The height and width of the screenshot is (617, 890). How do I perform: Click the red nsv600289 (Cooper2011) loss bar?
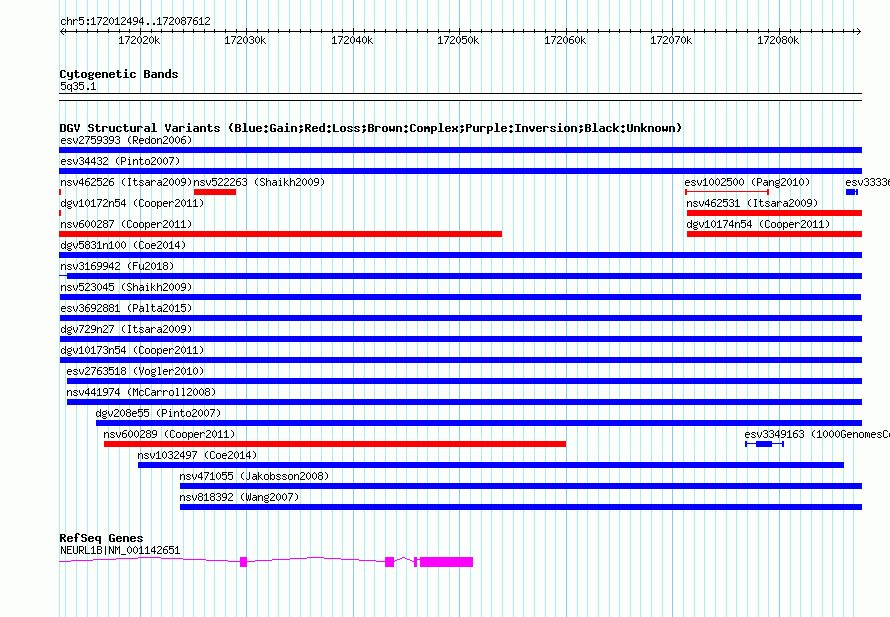(334, 444)
